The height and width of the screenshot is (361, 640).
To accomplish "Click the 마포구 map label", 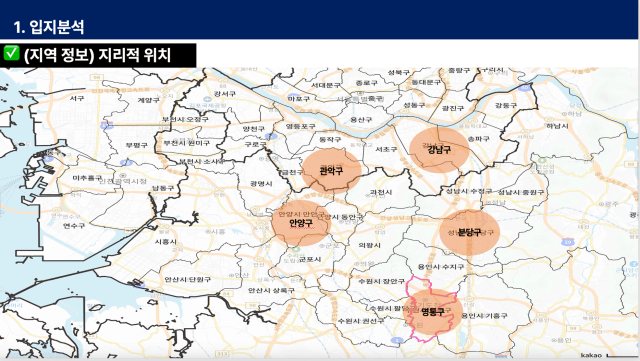I will point(299,99).
